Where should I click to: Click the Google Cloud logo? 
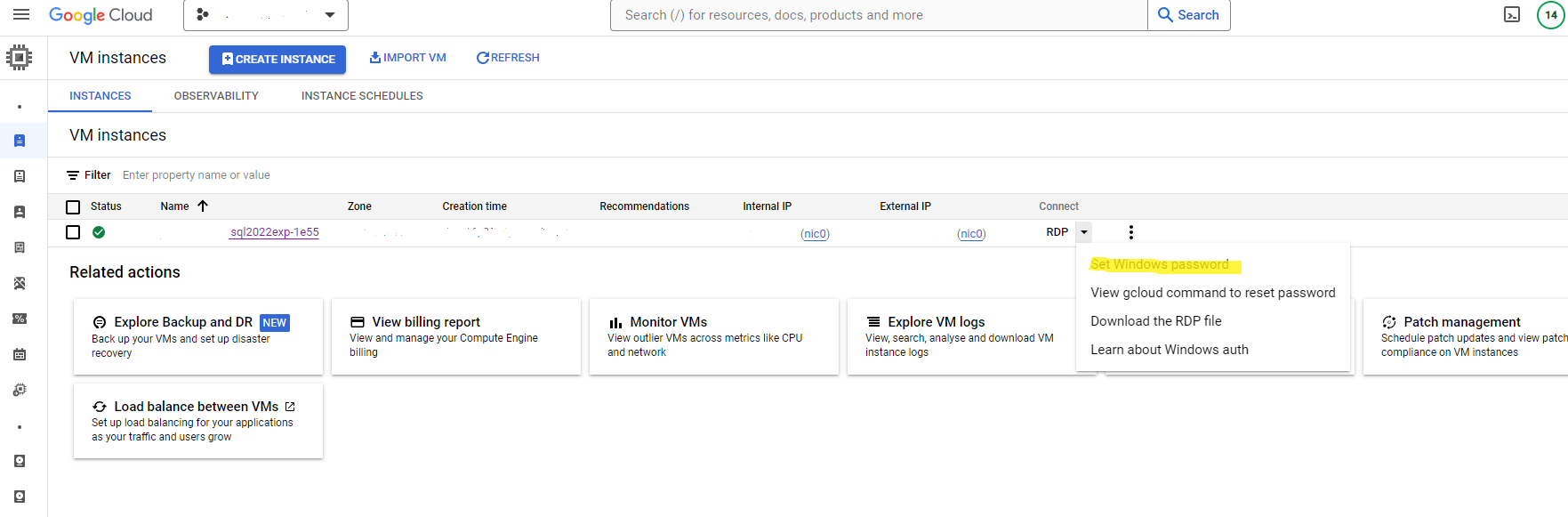pos(101,15)
